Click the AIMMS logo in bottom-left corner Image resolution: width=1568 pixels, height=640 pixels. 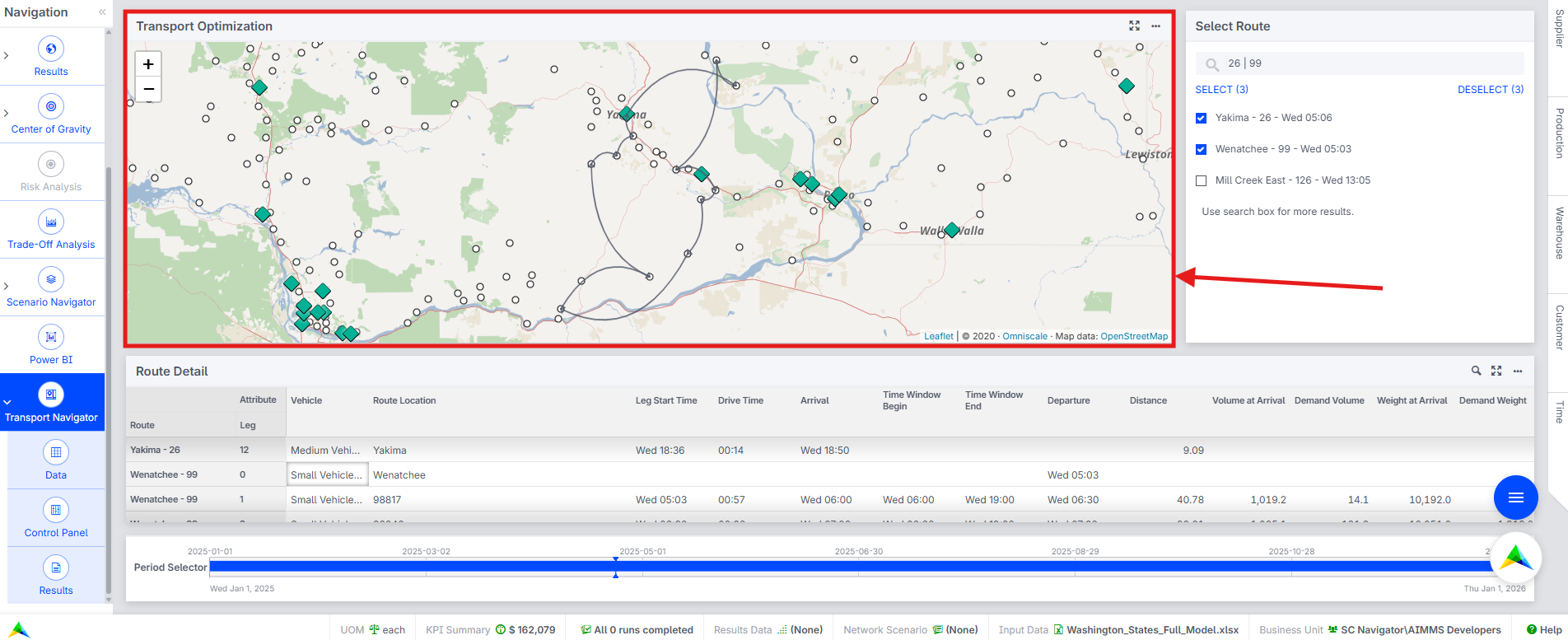coord(20,630)
